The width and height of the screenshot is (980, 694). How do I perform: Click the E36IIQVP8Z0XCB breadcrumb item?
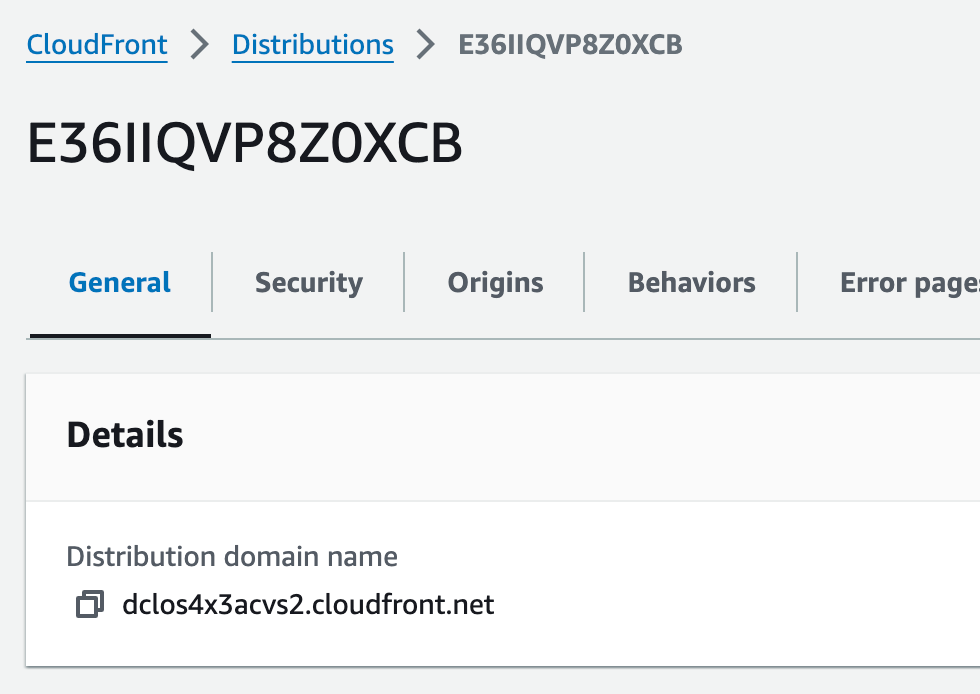coord(570,45)
